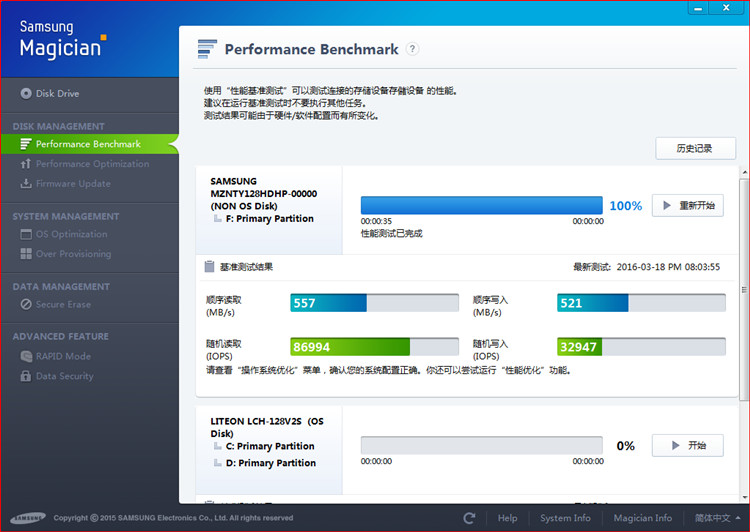
Task: Select Performance Benchmark in sidebar
Action: [89, 144]
